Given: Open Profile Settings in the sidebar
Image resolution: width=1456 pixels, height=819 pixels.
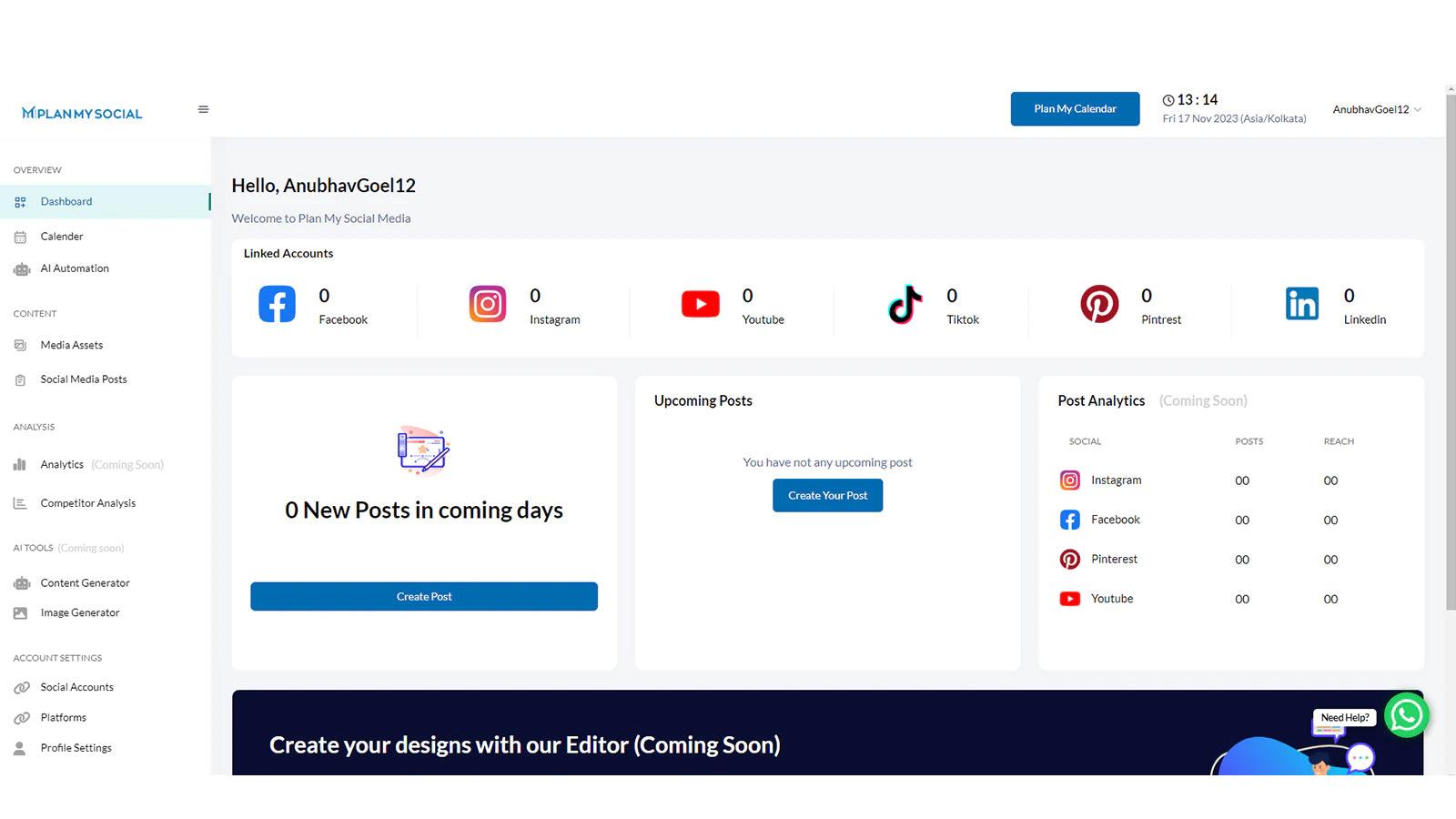Looking at the screenshot, I should point(76,747).
